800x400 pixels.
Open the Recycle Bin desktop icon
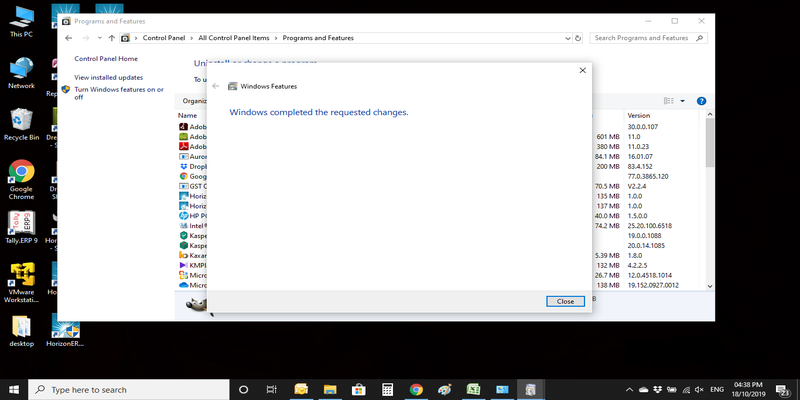coord(21,125)
